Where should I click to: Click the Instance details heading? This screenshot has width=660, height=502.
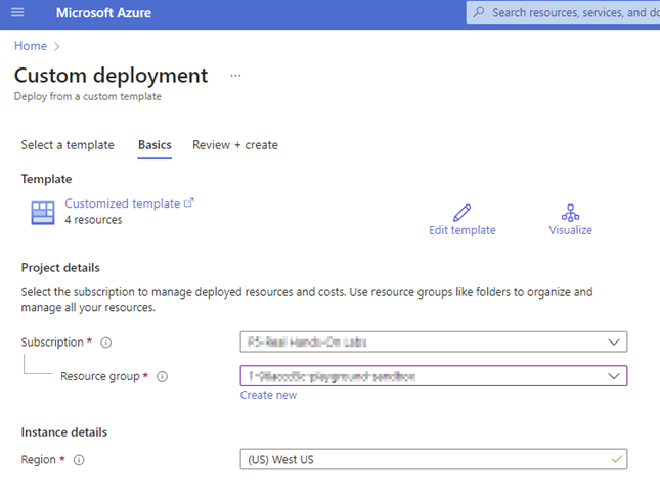(64, 432)
